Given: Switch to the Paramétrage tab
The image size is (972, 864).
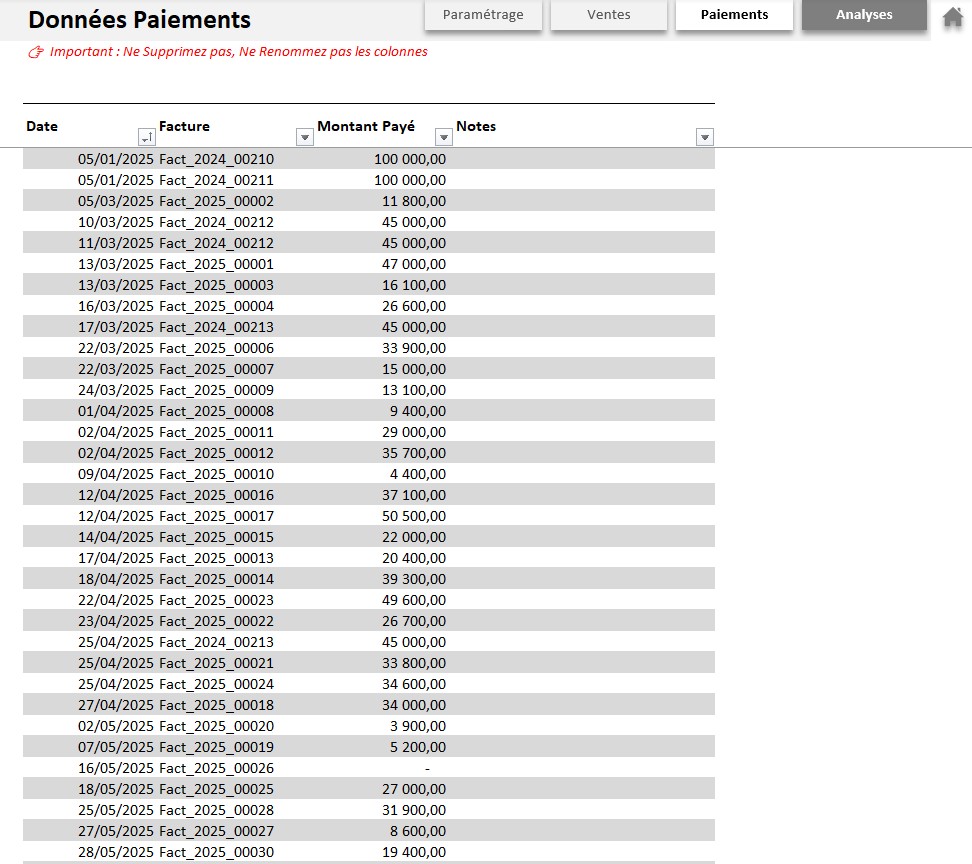Looking at the screenshot, I should pyautogui.click(x=483, y=15).
